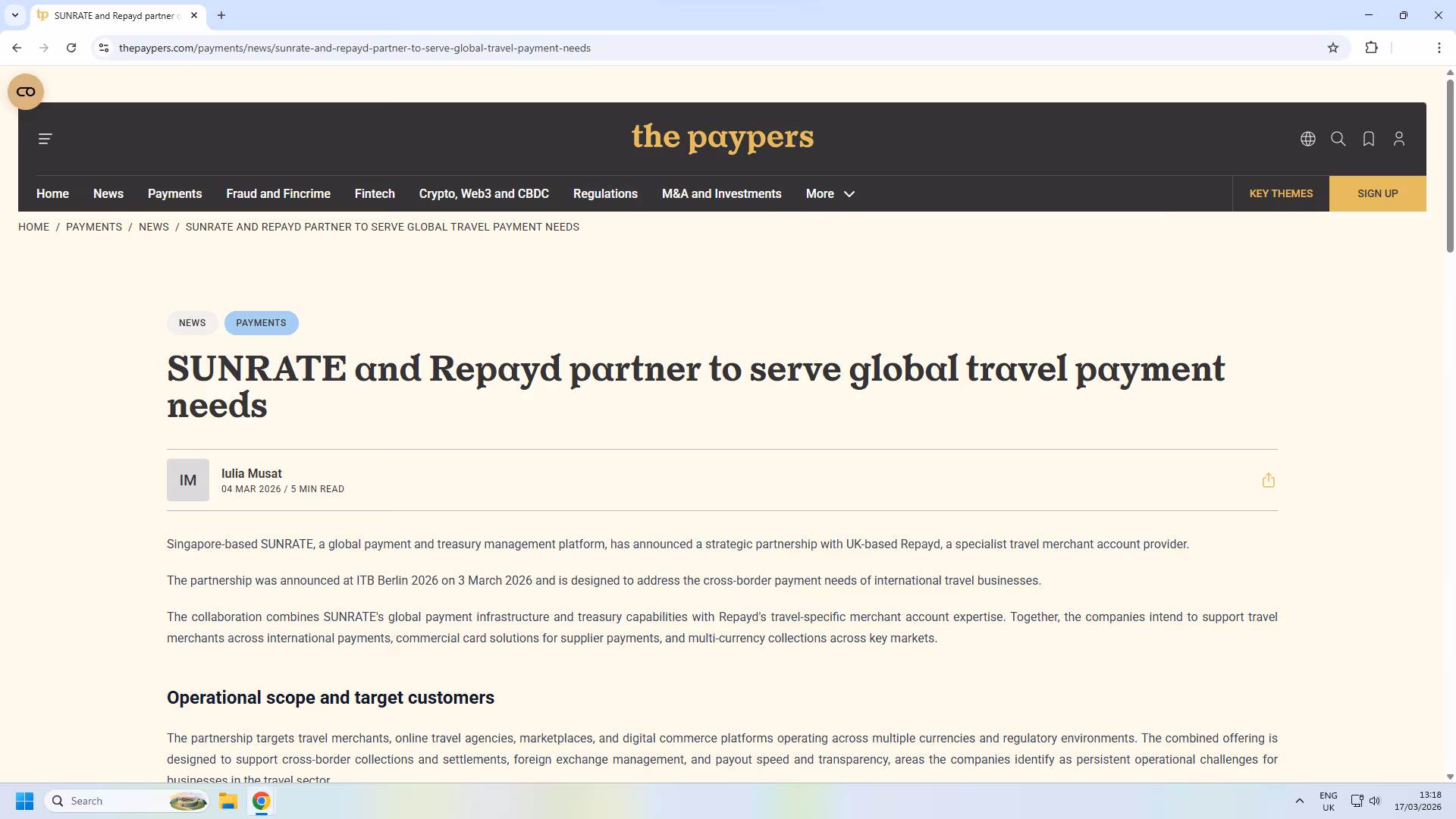Follow the HOME breadcrumb link
Screen dimensions: 1456x819
point(33,227)
